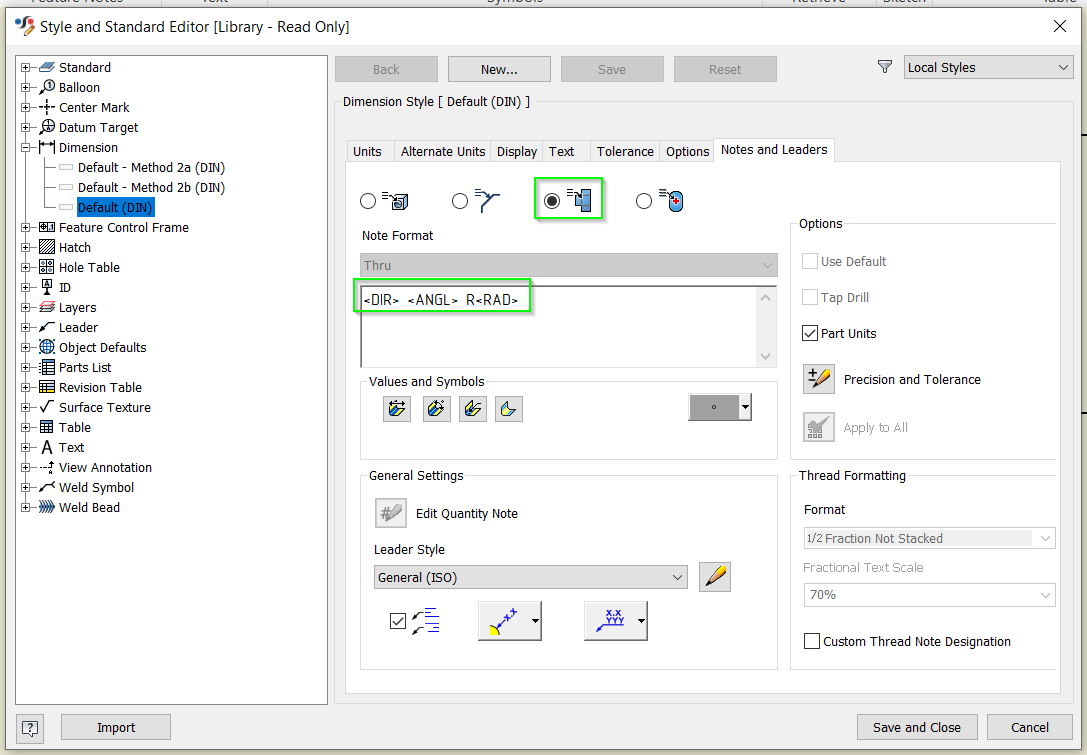Click the Standard style icon in tree
This screenshot has height=755, width=1087.
coord(46,67)
